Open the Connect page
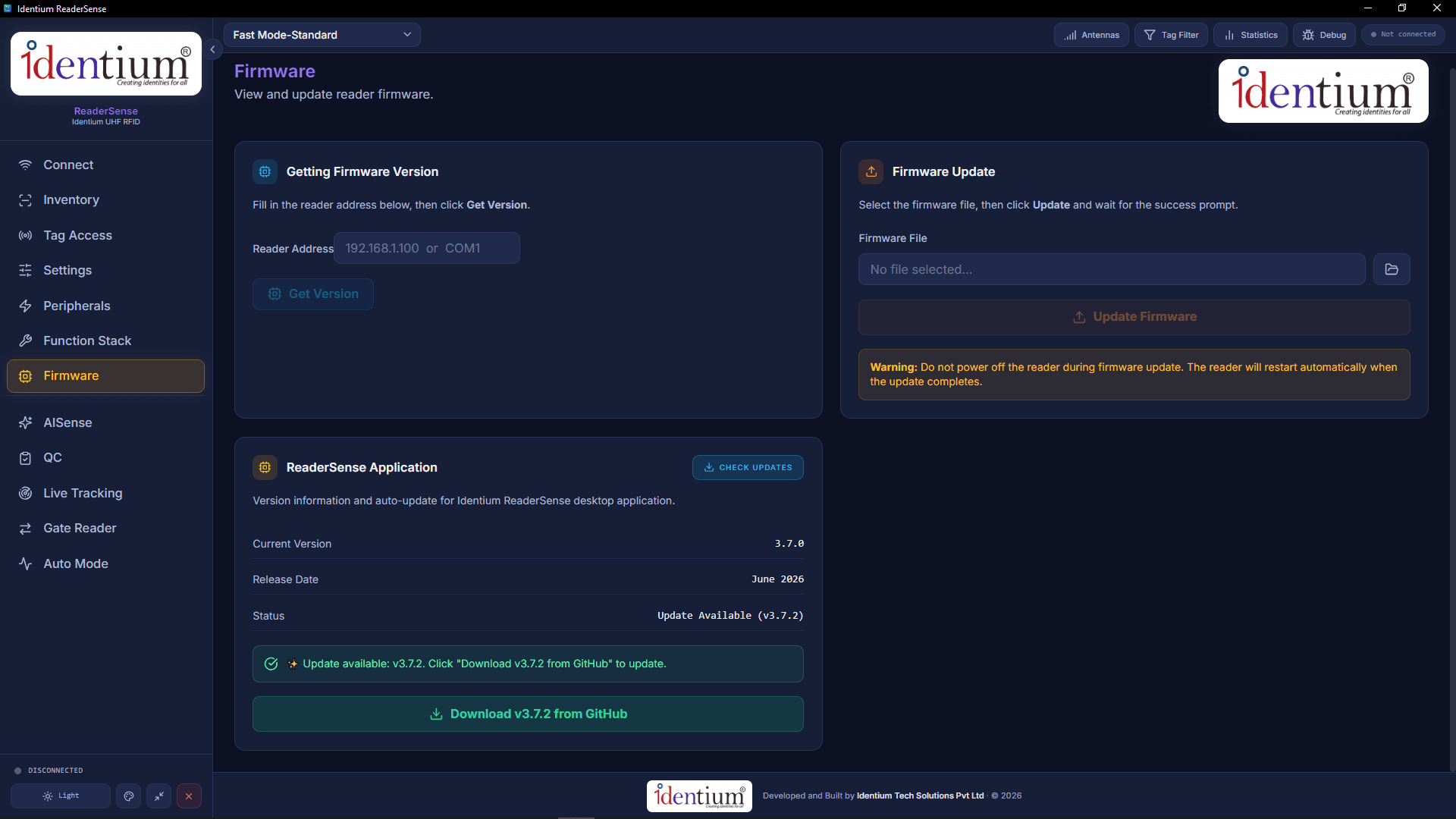This screenshot has height=819, width=1456. [105, 165]
